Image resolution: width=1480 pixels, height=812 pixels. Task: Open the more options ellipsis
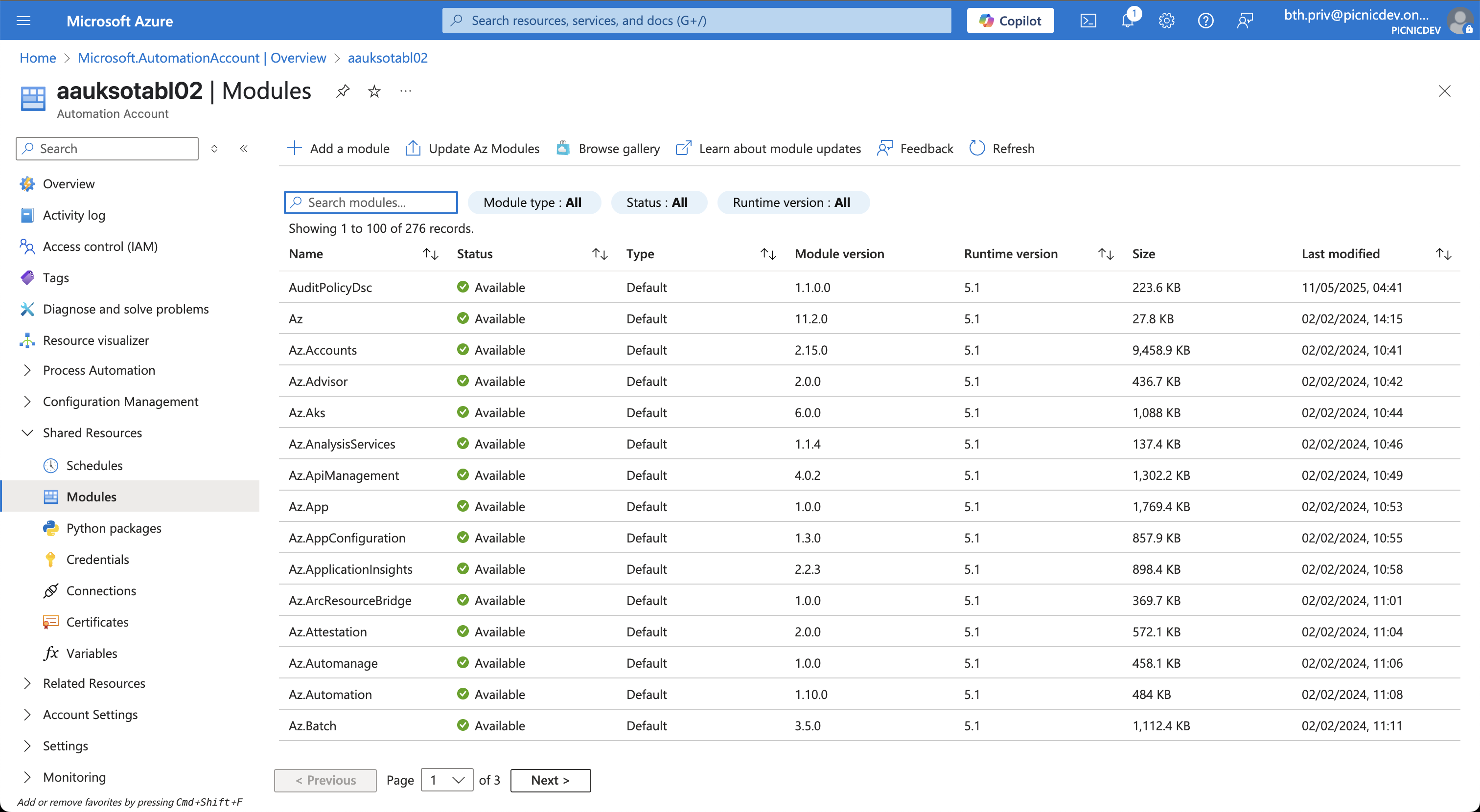click(406, 91)
